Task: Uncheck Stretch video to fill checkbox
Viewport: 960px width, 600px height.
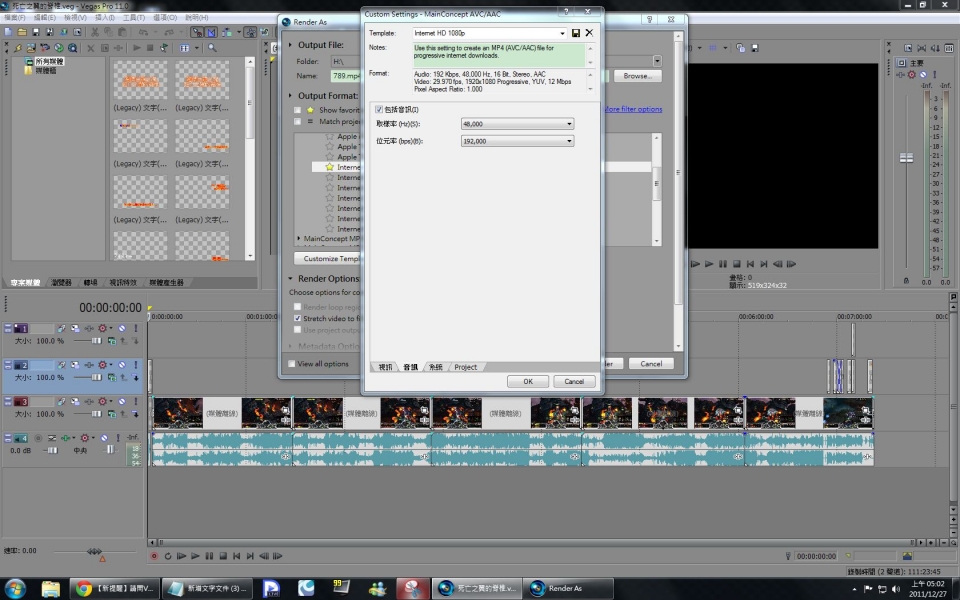Action: tap(297, 318)
